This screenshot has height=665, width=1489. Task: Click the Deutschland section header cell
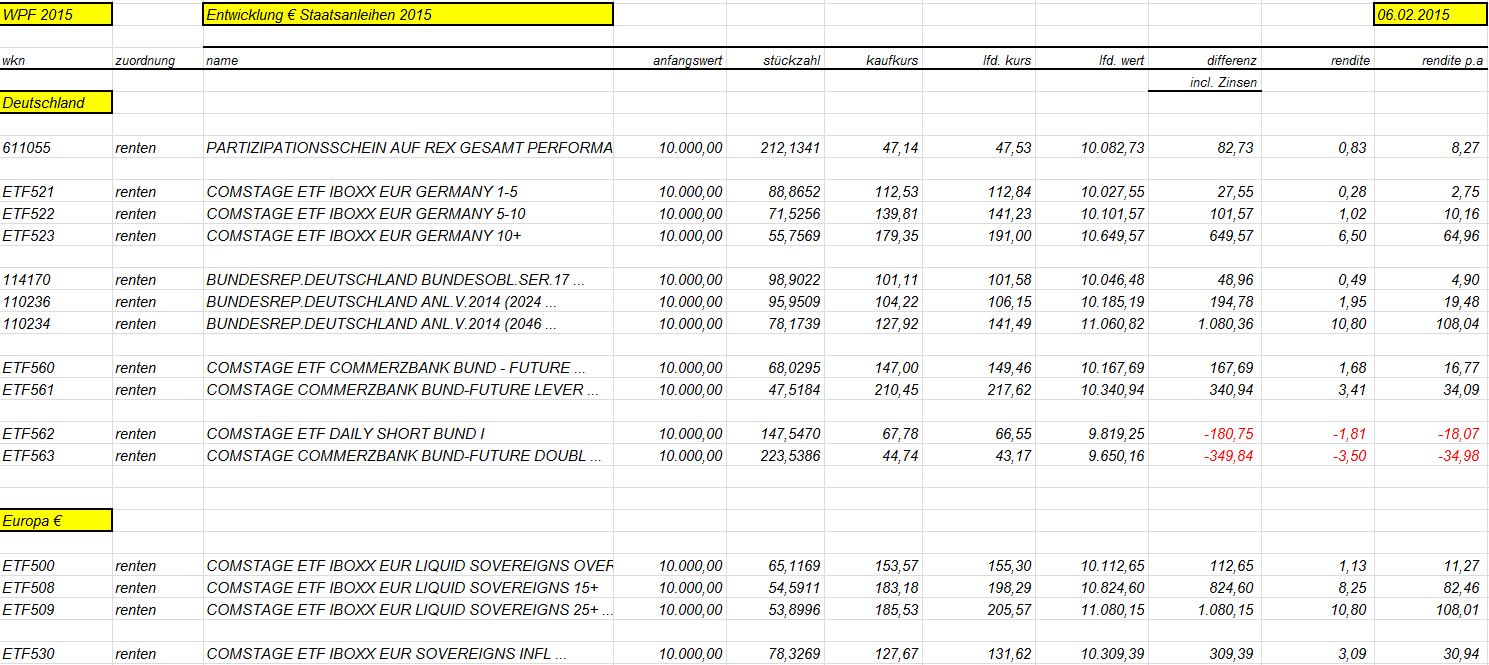point(56,102)
